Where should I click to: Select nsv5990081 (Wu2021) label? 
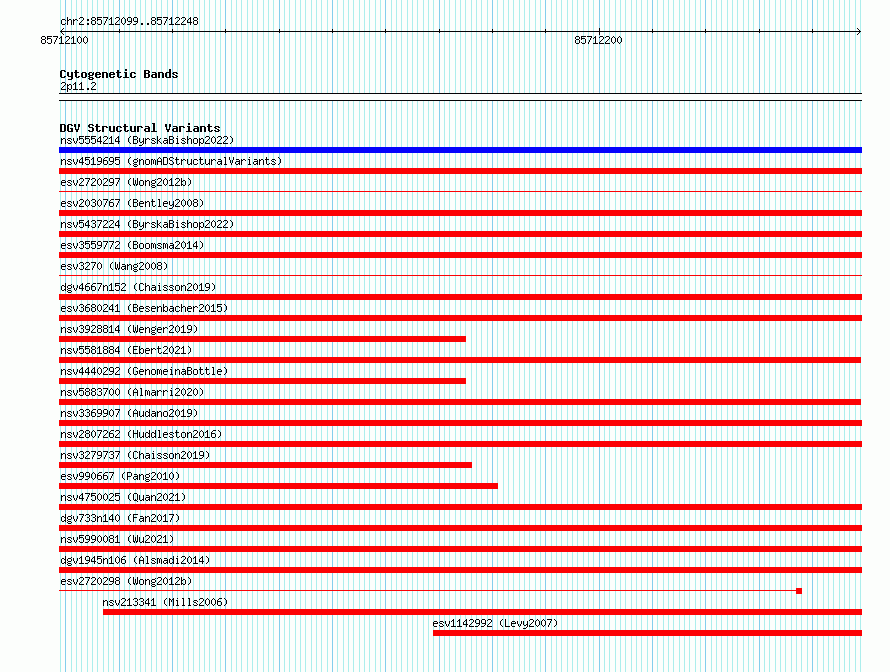(x=117, y=539)
